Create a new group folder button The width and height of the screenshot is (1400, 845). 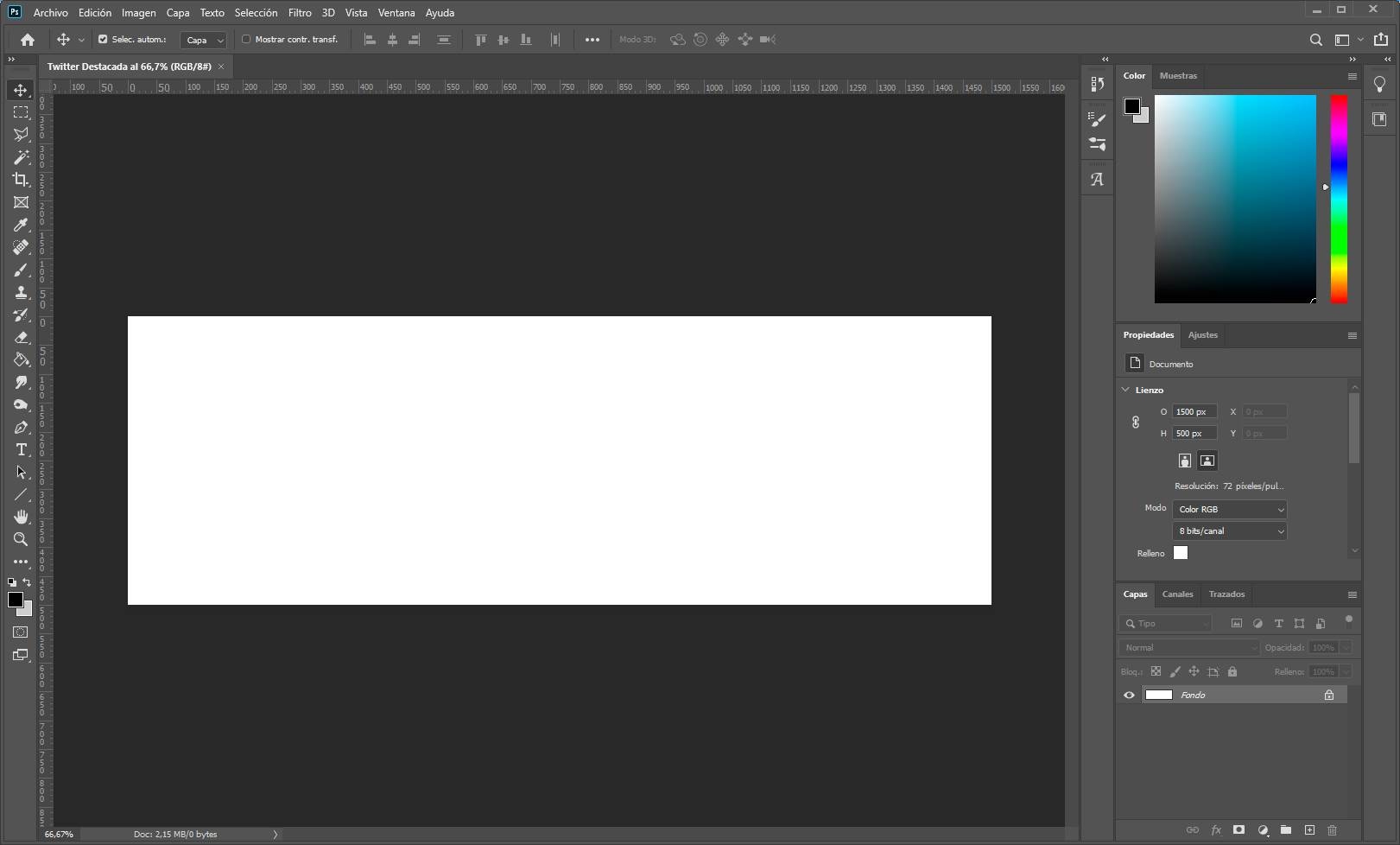click(x=1286, y=830)
